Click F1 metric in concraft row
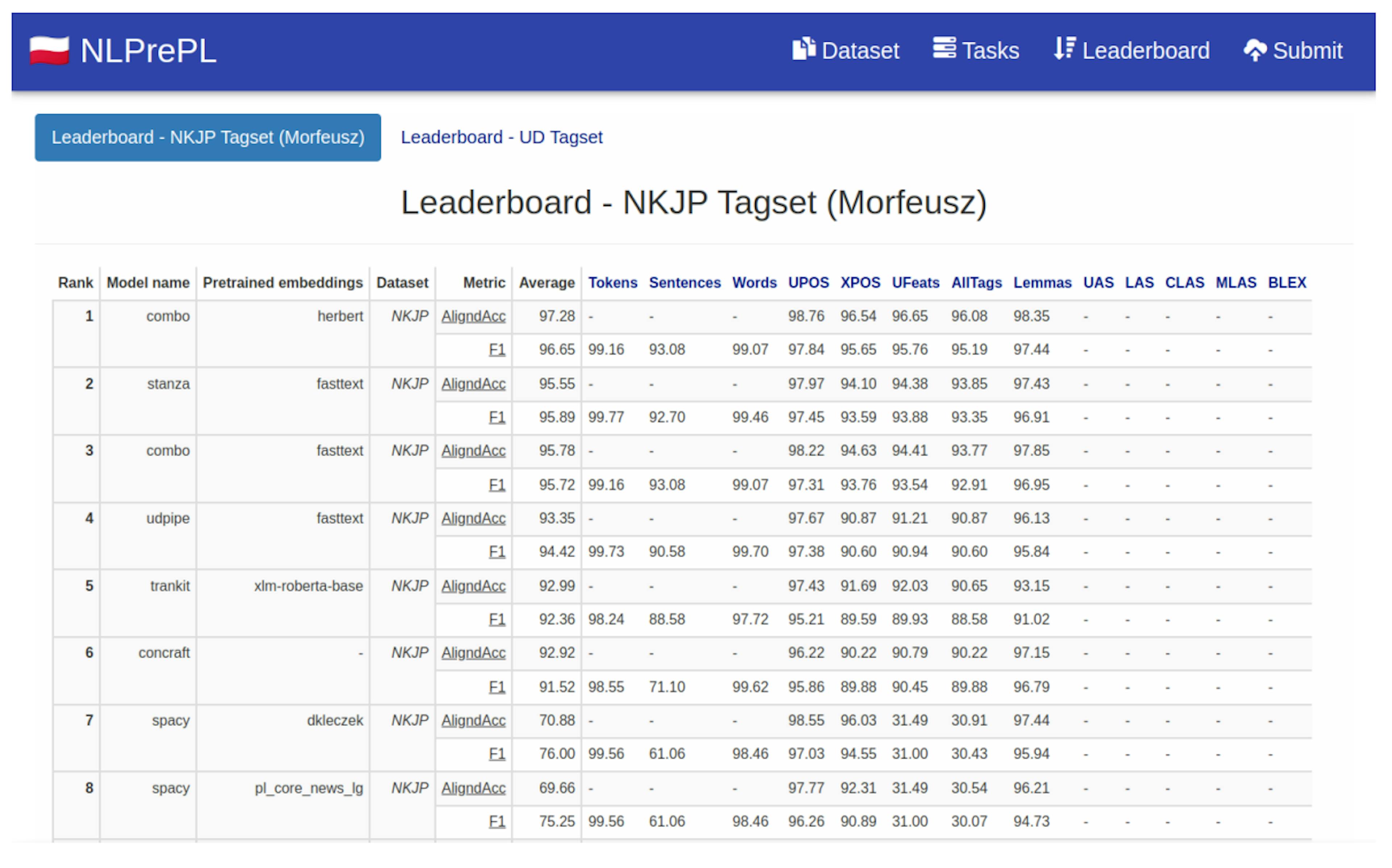 tap(497, 687)
